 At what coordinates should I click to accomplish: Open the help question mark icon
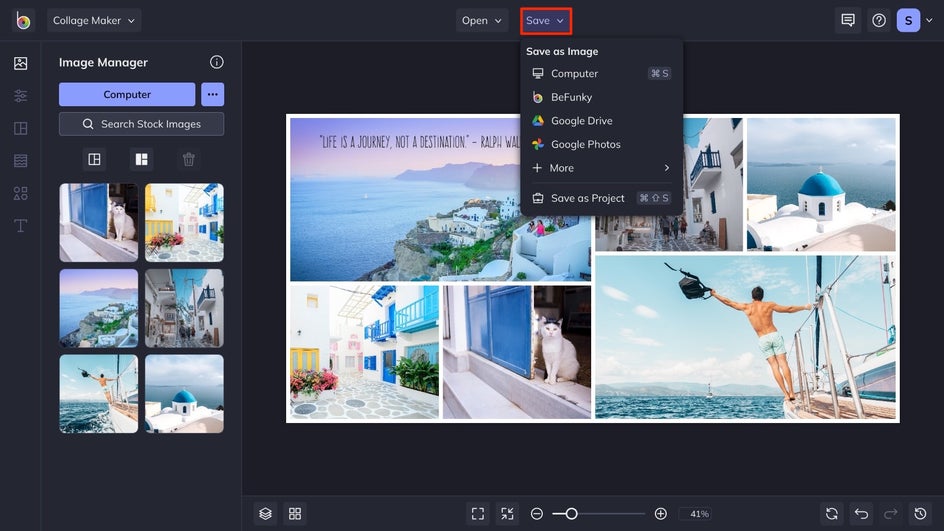879,20
